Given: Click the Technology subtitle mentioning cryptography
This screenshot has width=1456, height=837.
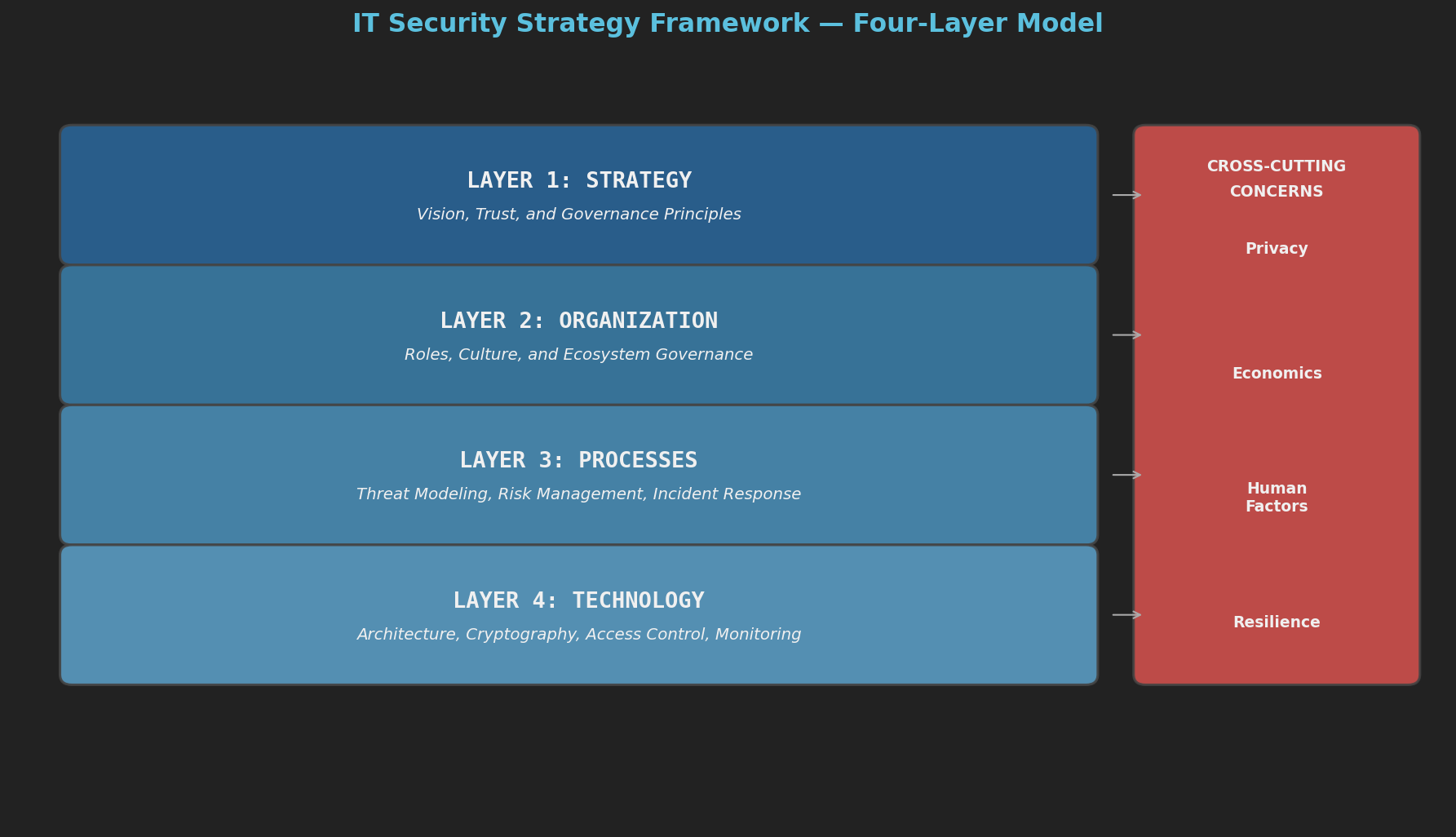Looking at the screenshot, I should pos(579,633).
